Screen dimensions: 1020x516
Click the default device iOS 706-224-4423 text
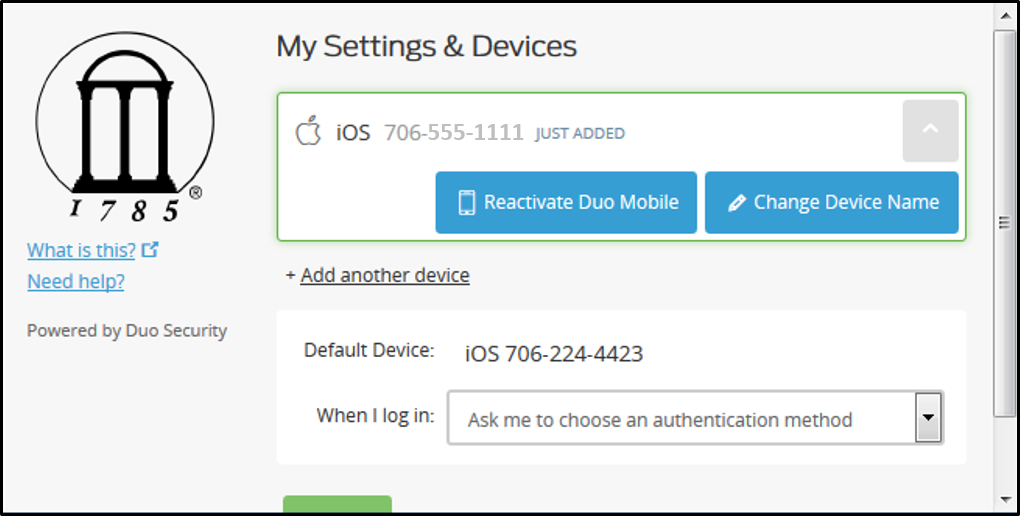(x=554, y=354)
